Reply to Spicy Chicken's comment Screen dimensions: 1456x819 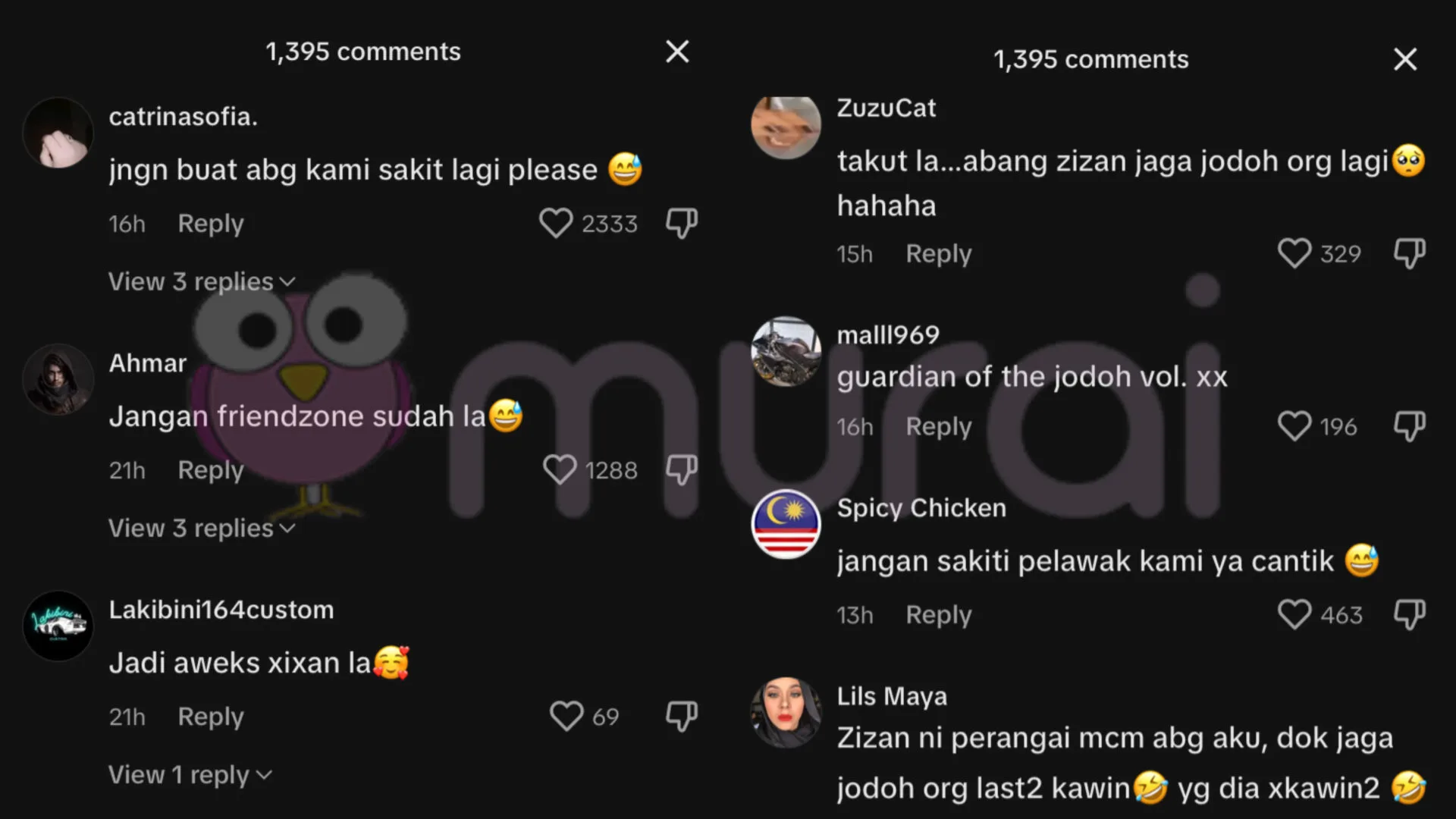point(939,614)
